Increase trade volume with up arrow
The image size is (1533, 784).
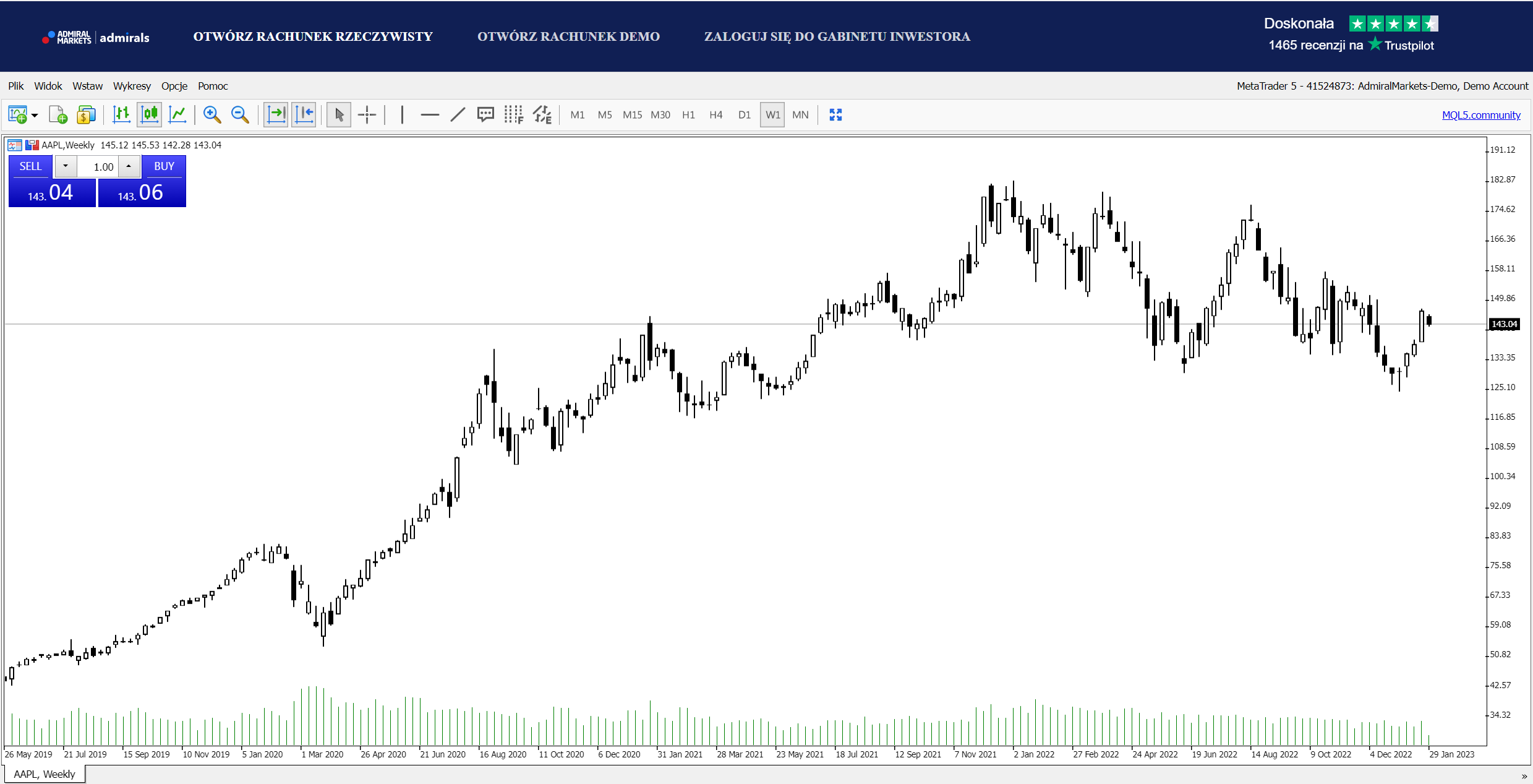[x=129, y=166]
